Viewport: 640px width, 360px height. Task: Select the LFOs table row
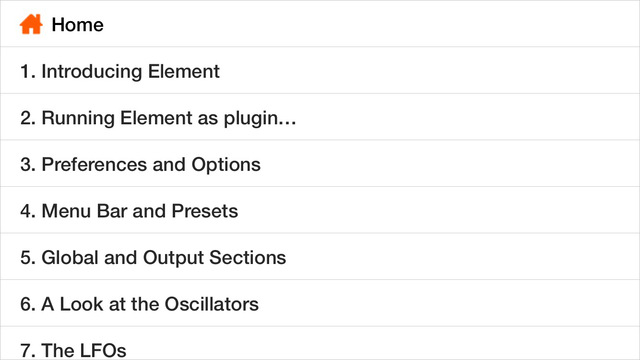click(x=320, y=343)
